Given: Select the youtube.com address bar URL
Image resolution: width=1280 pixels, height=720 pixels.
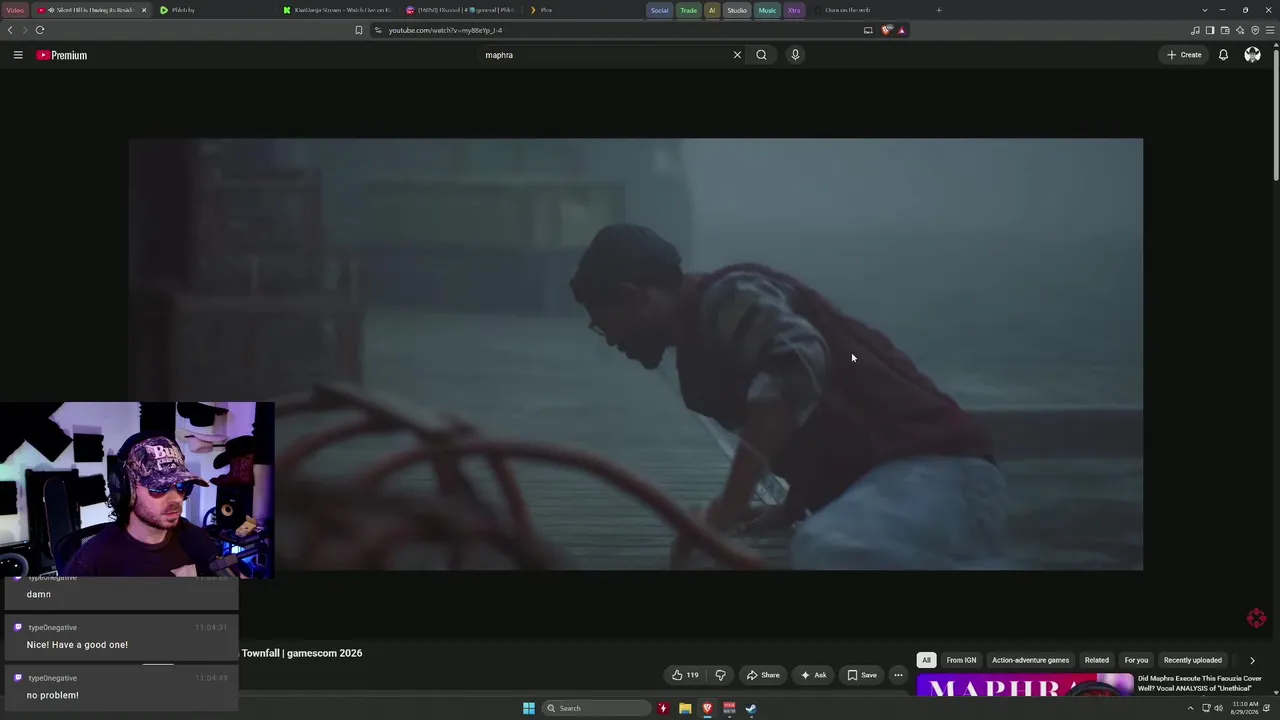Looking at the screenshot, I should point(445,30).
